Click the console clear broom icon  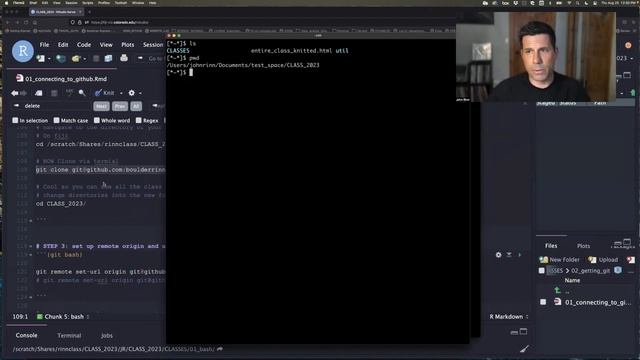point(524,348)
